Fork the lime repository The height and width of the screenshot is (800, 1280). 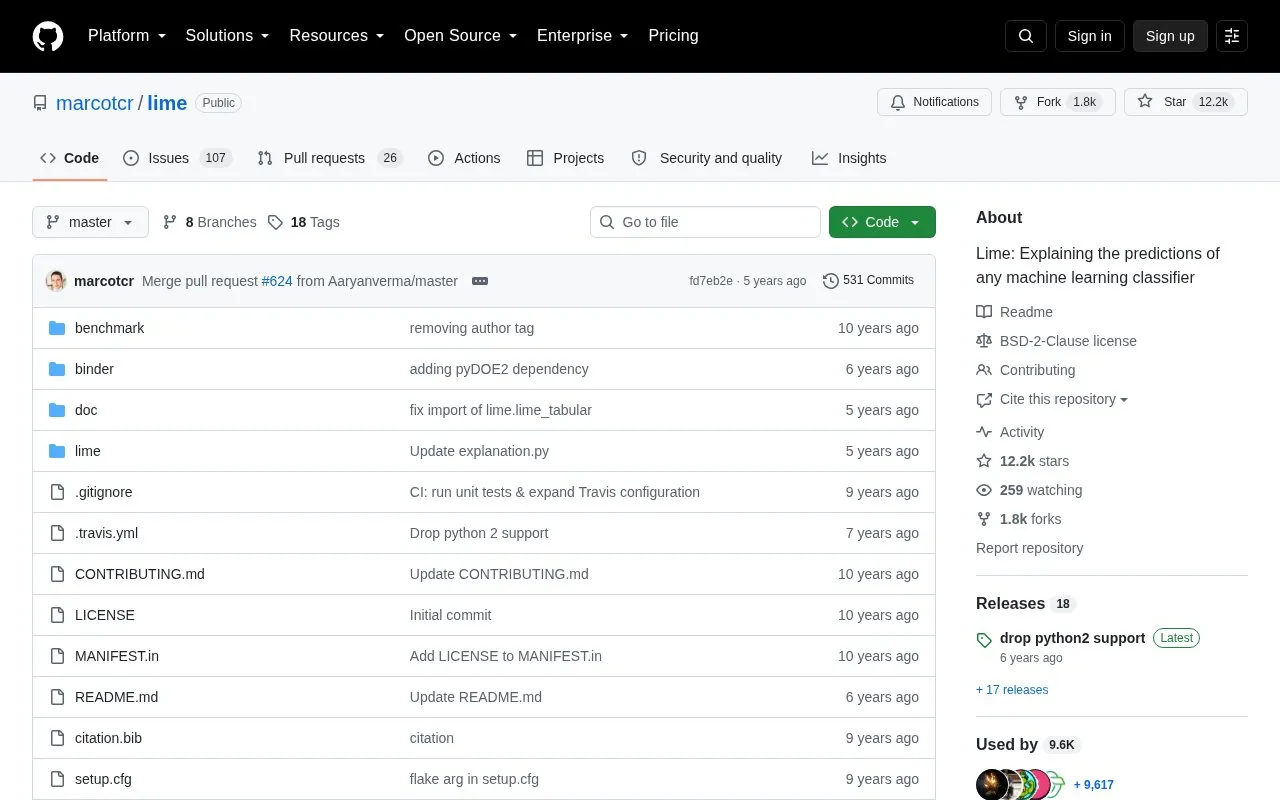tap(1058, 102)
